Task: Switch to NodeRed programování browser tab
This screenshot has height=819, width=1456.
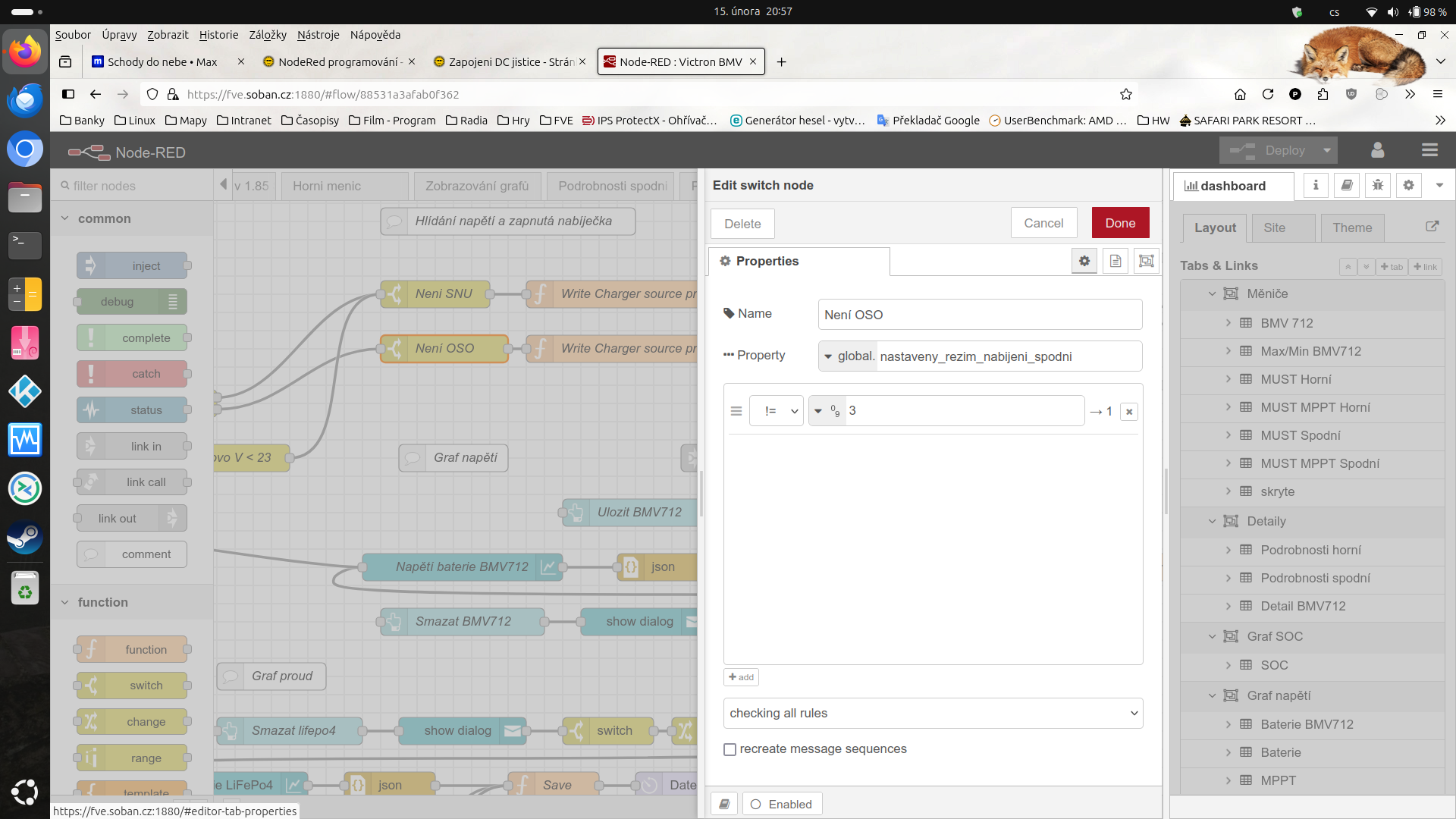Action: 338,61
